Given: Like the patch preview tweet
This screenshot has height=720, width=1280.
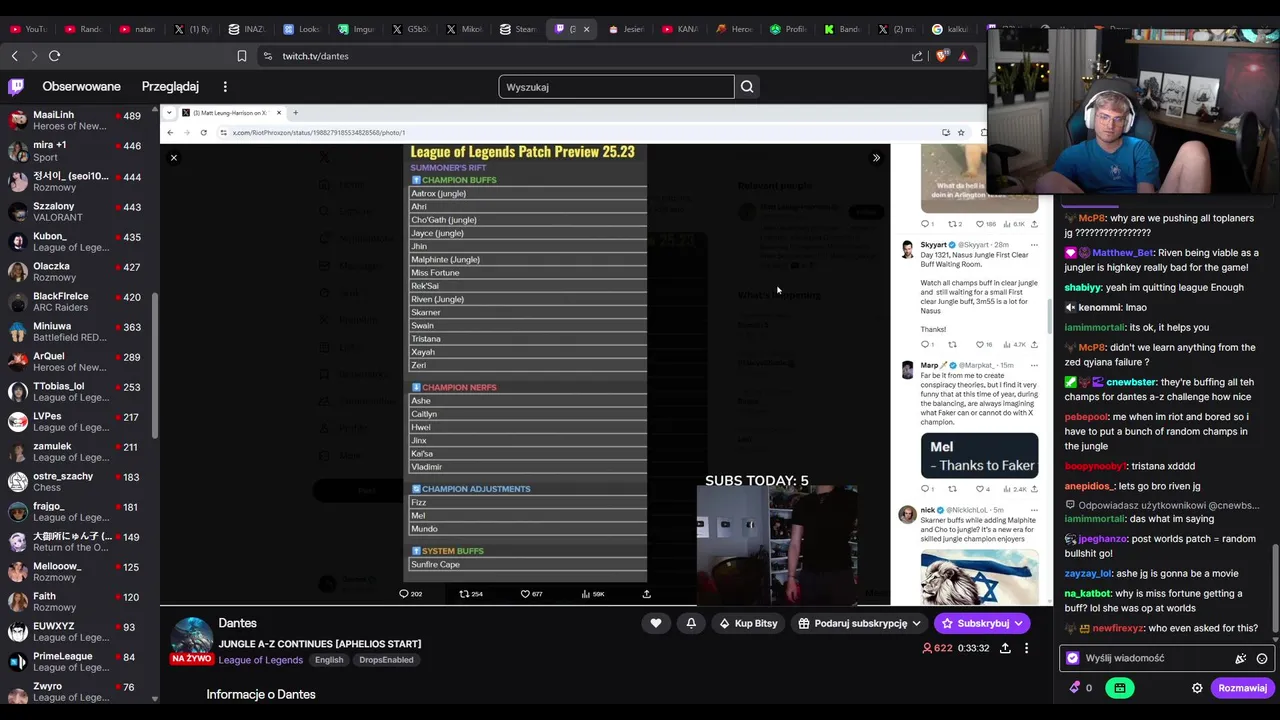Looking at the screenshot, I should (525, 594).
